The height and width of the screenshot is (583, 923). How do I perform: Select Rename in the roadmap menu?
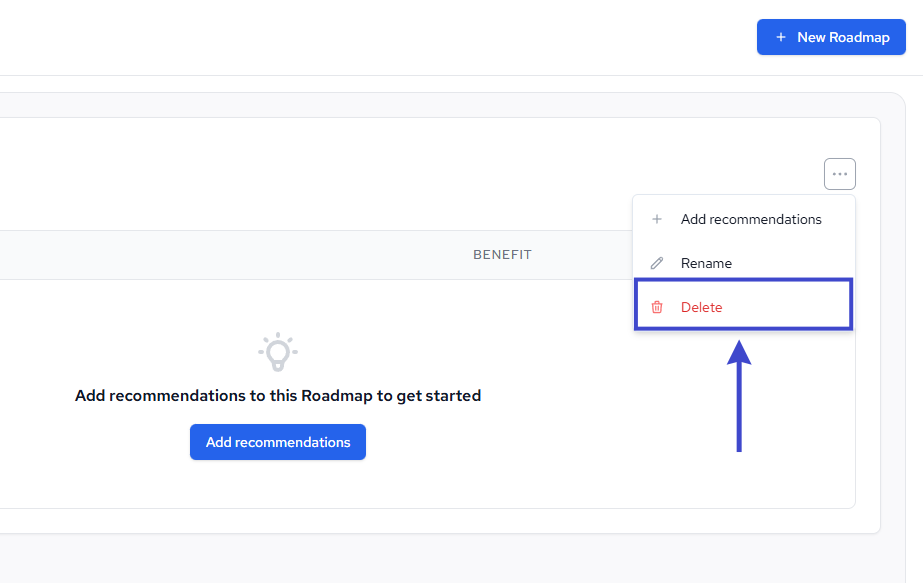click(706, 263)
